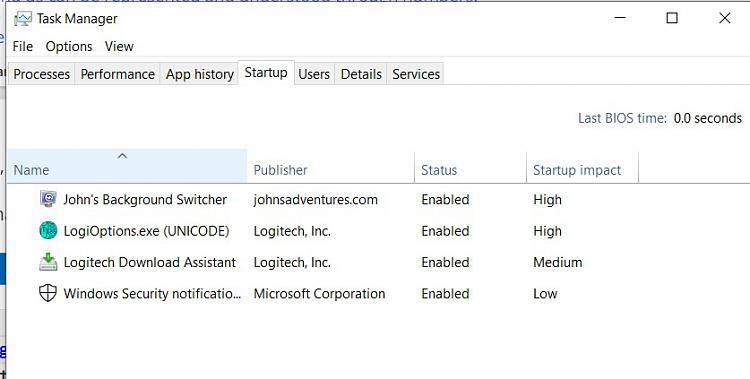Click the Medium startup impact value
This screenshot has height=379, width=750.
click(558, 262)
